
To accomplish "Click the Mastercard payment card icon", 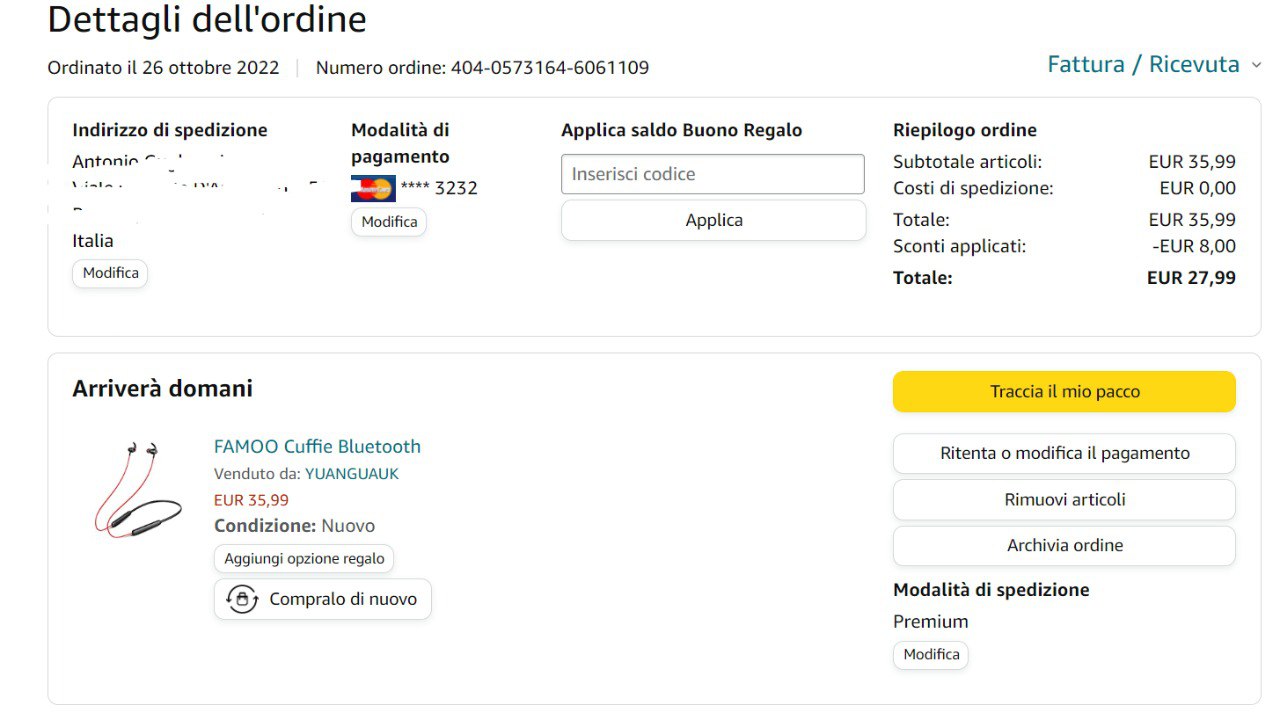I will point(373,188).
